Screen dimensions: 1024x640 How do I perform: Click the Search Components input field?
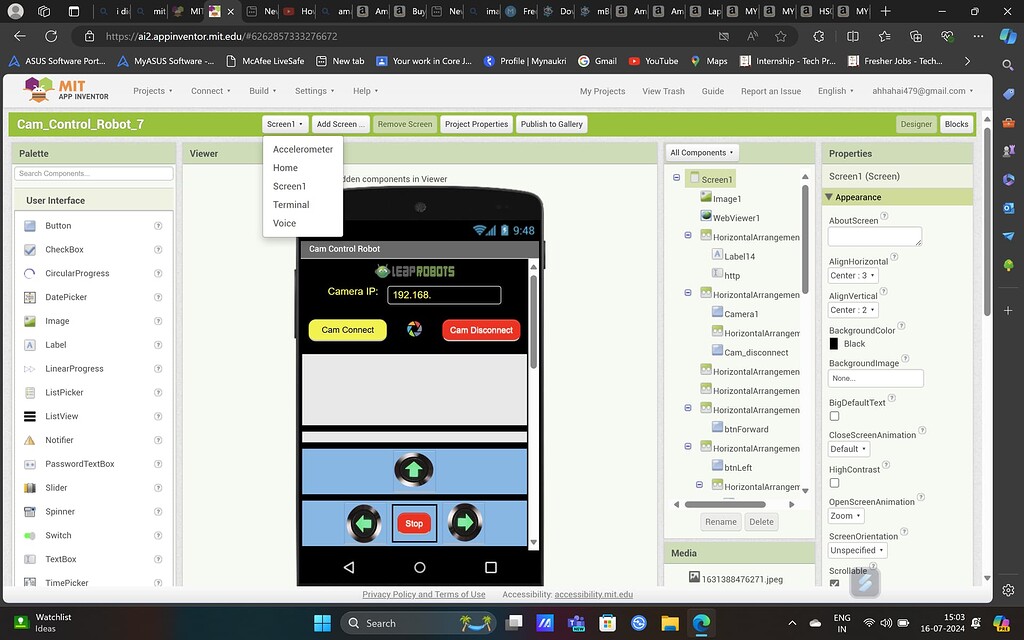92,171
